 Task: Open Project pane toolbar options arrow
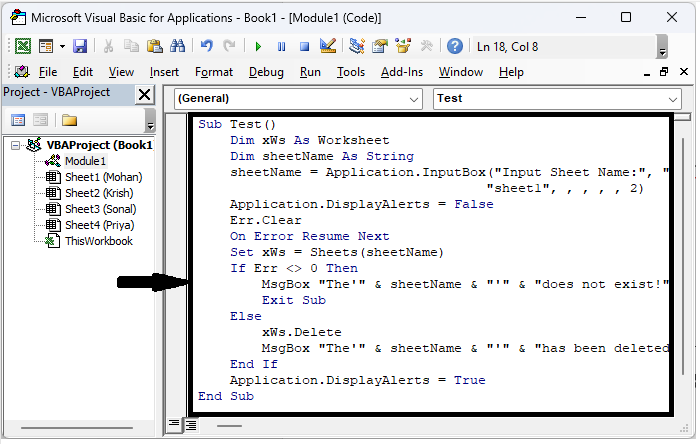pos(150,120)
